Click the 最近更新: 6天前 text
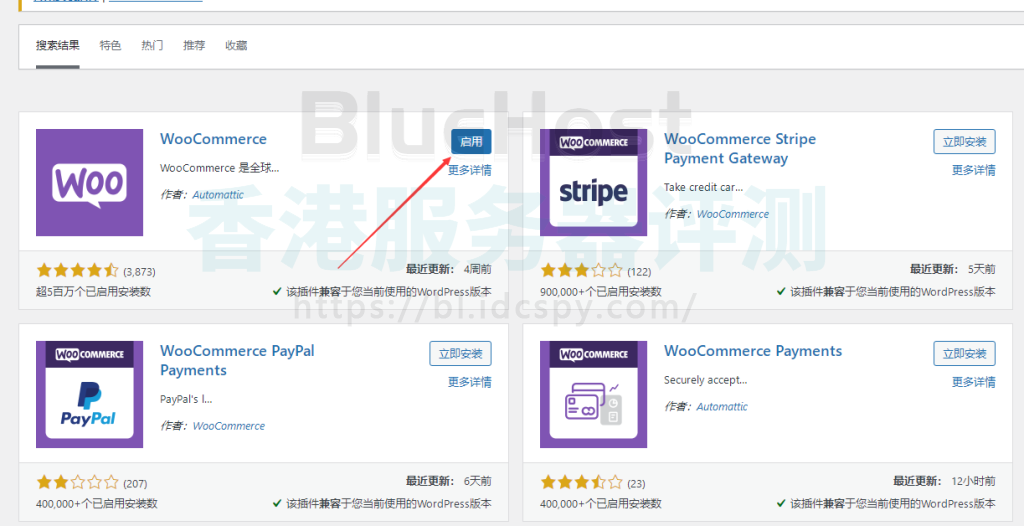Image resolution: width=1024 pixels, height=526 pixels. (449, 481)
